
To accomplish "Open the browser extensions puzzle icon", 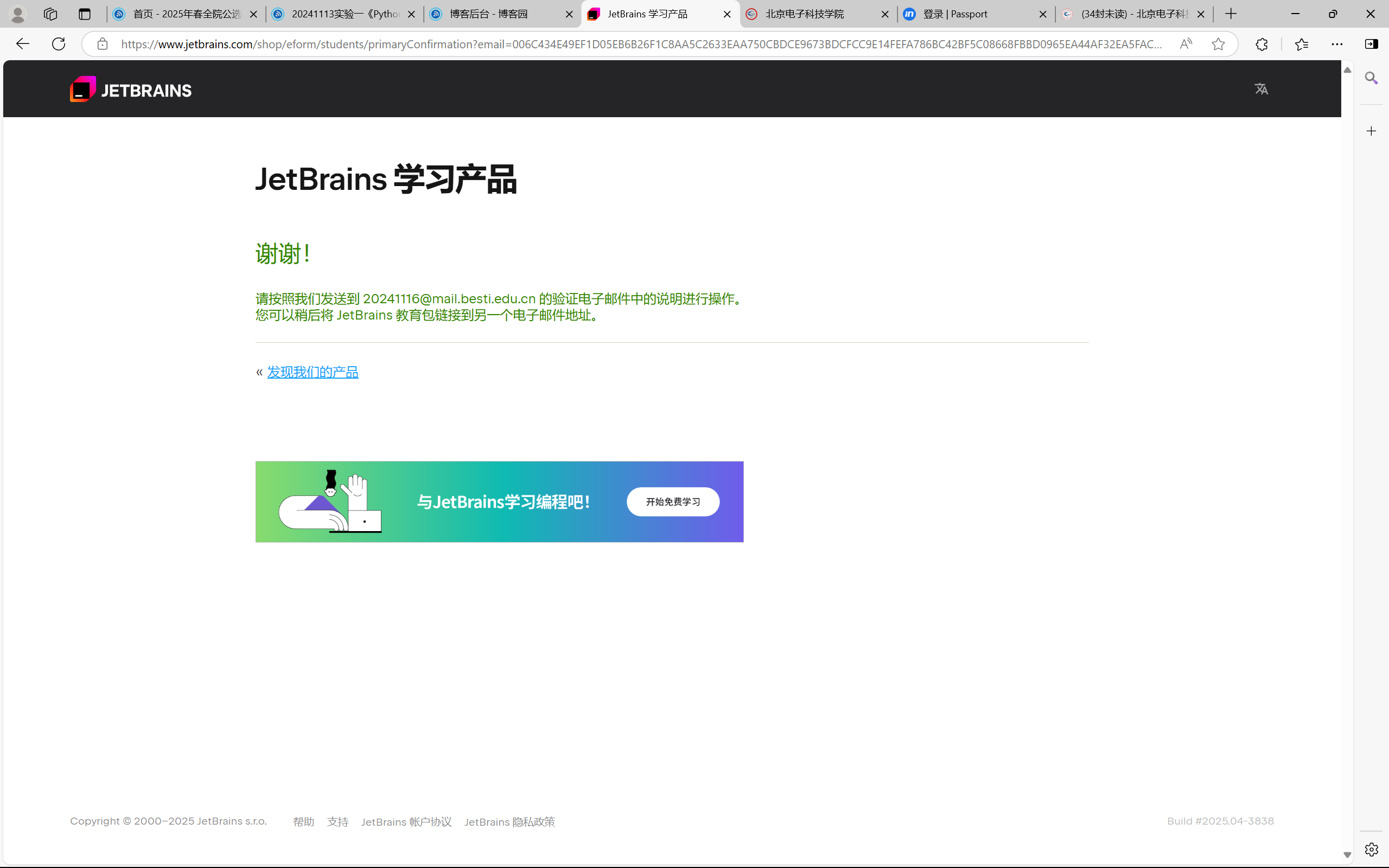I will click(x=1261, y=44).
